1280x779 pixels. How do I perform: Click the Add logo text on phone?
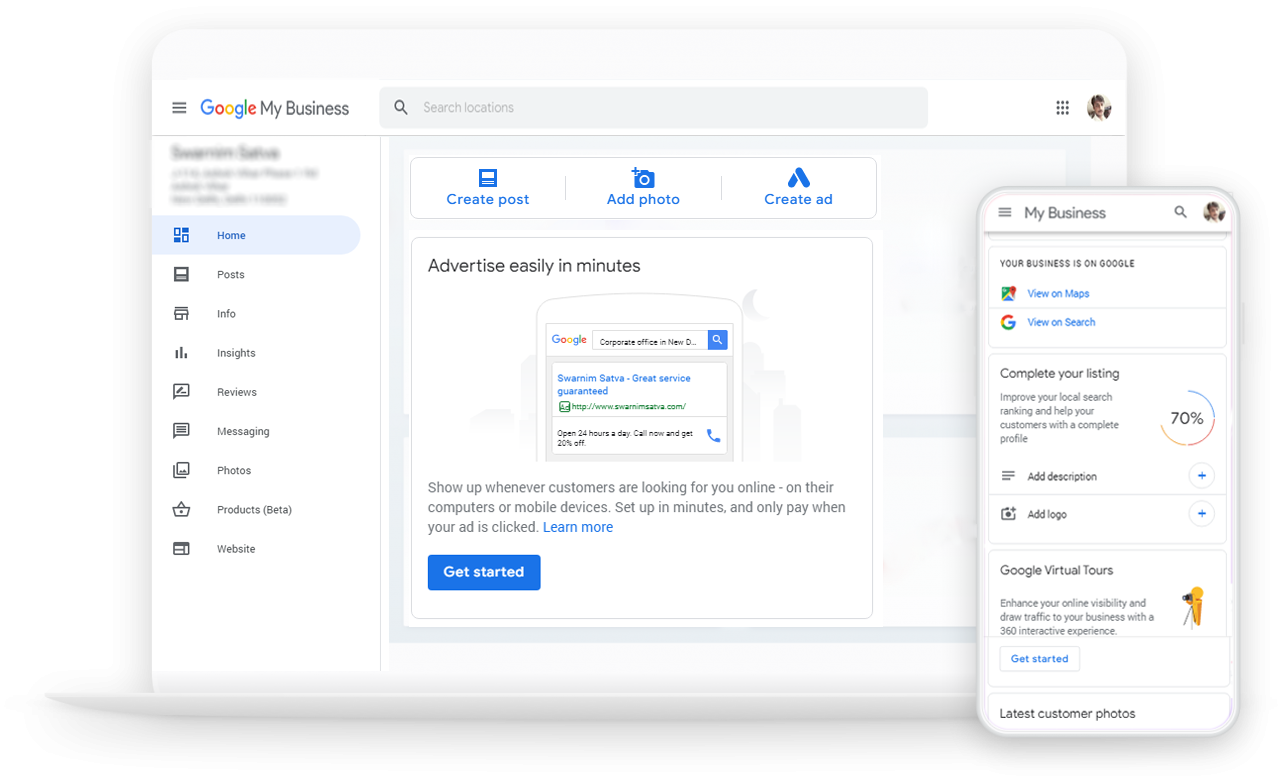1047,514
